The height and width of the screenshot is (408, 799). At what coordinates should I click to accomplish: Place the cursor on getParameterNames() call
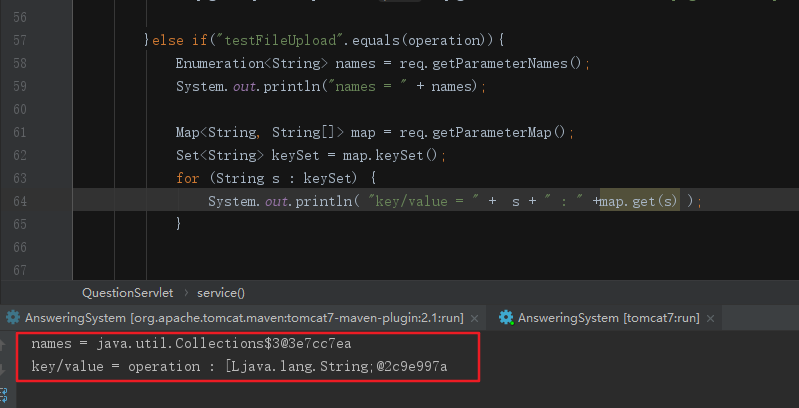pos(507,63)
